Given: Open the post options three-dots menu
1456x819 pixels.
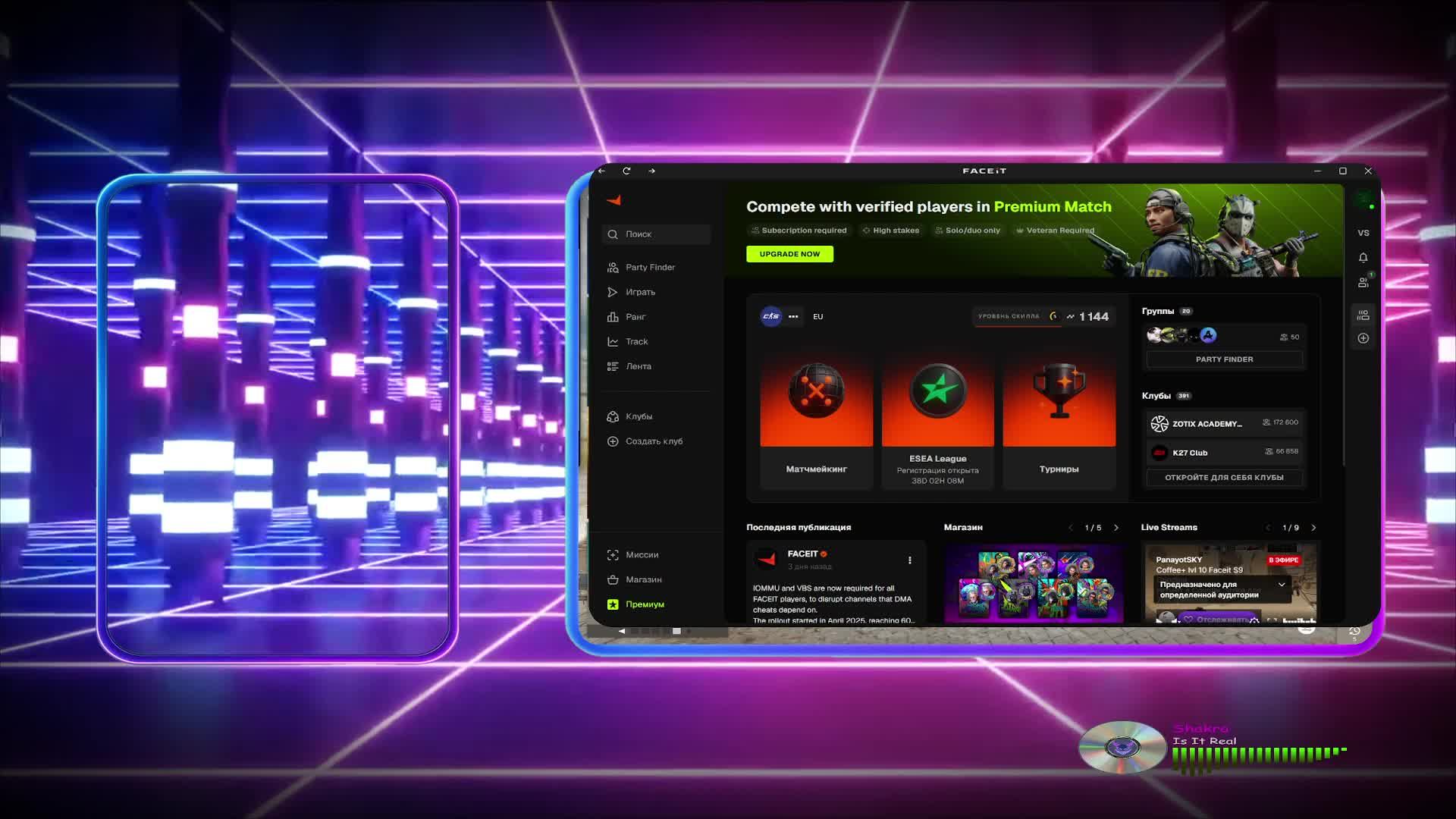Looking at the screenshot, I should (910, 560).
